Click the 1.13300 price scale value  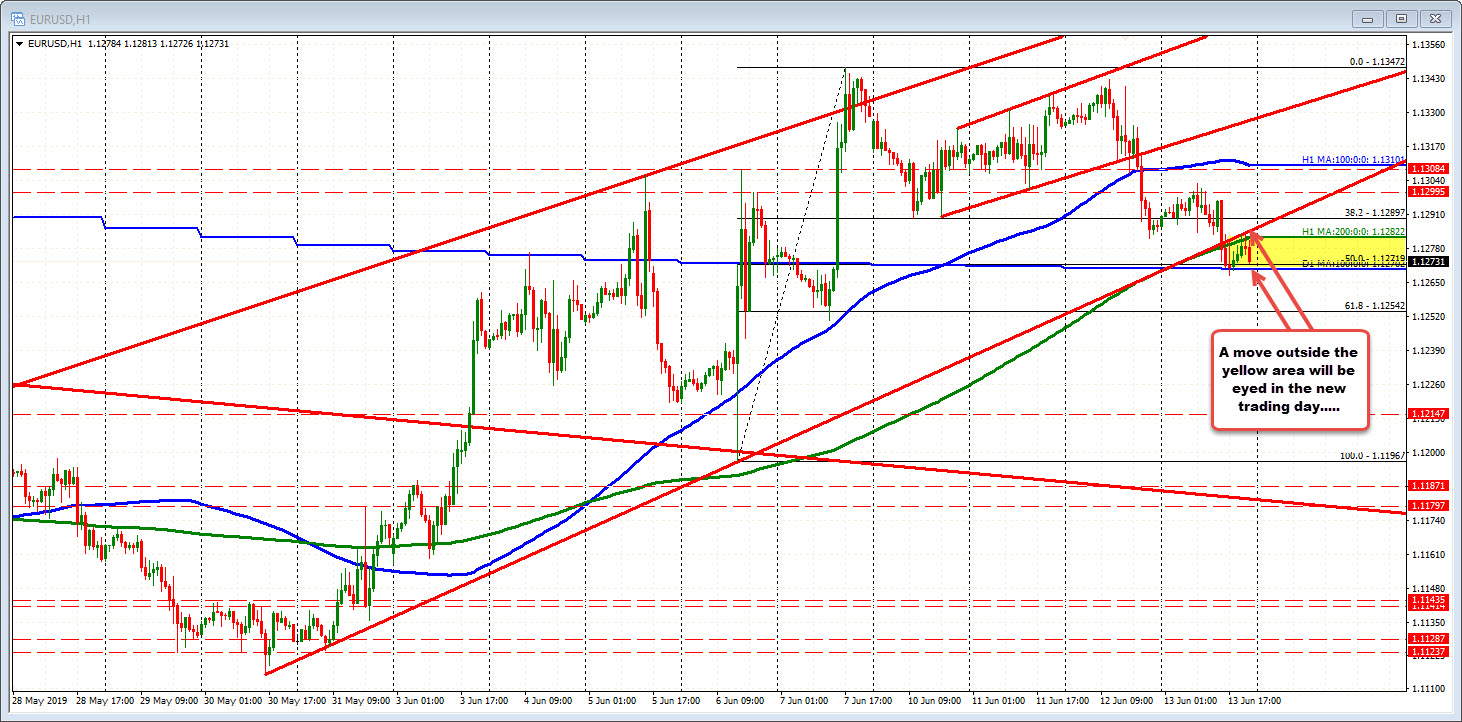(x=1428, y=112)
